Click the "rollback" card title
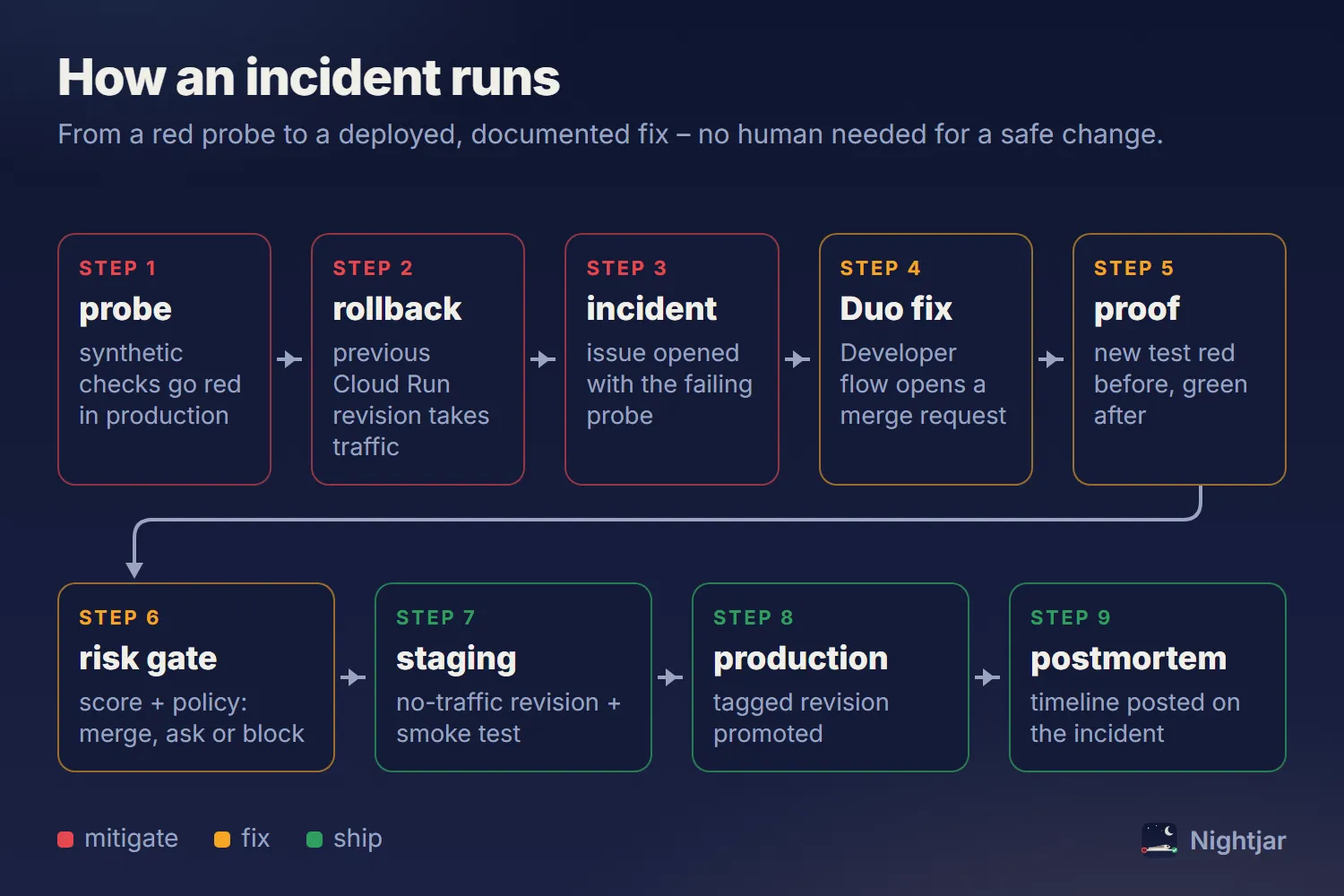This screenshot has width=1344, height=896. (x=397, y=309)
